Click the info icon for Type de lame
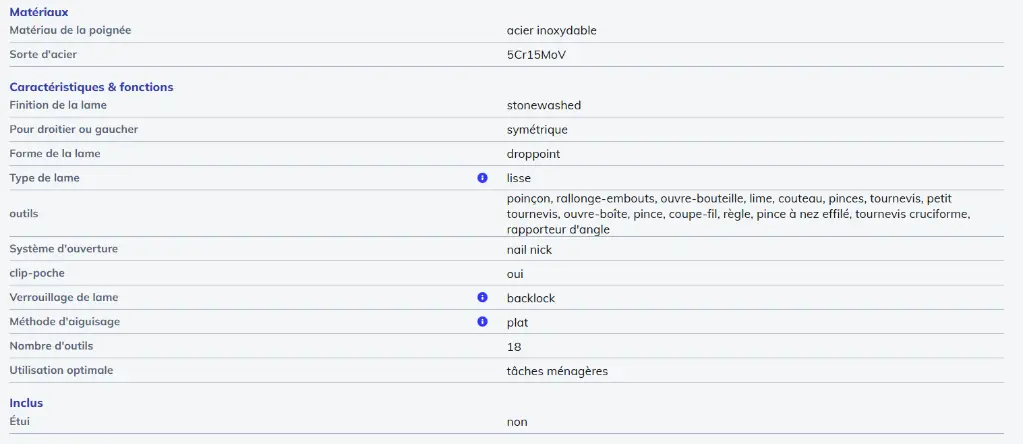The width and height of the screenshot is (1023, 444). (482, 178)
